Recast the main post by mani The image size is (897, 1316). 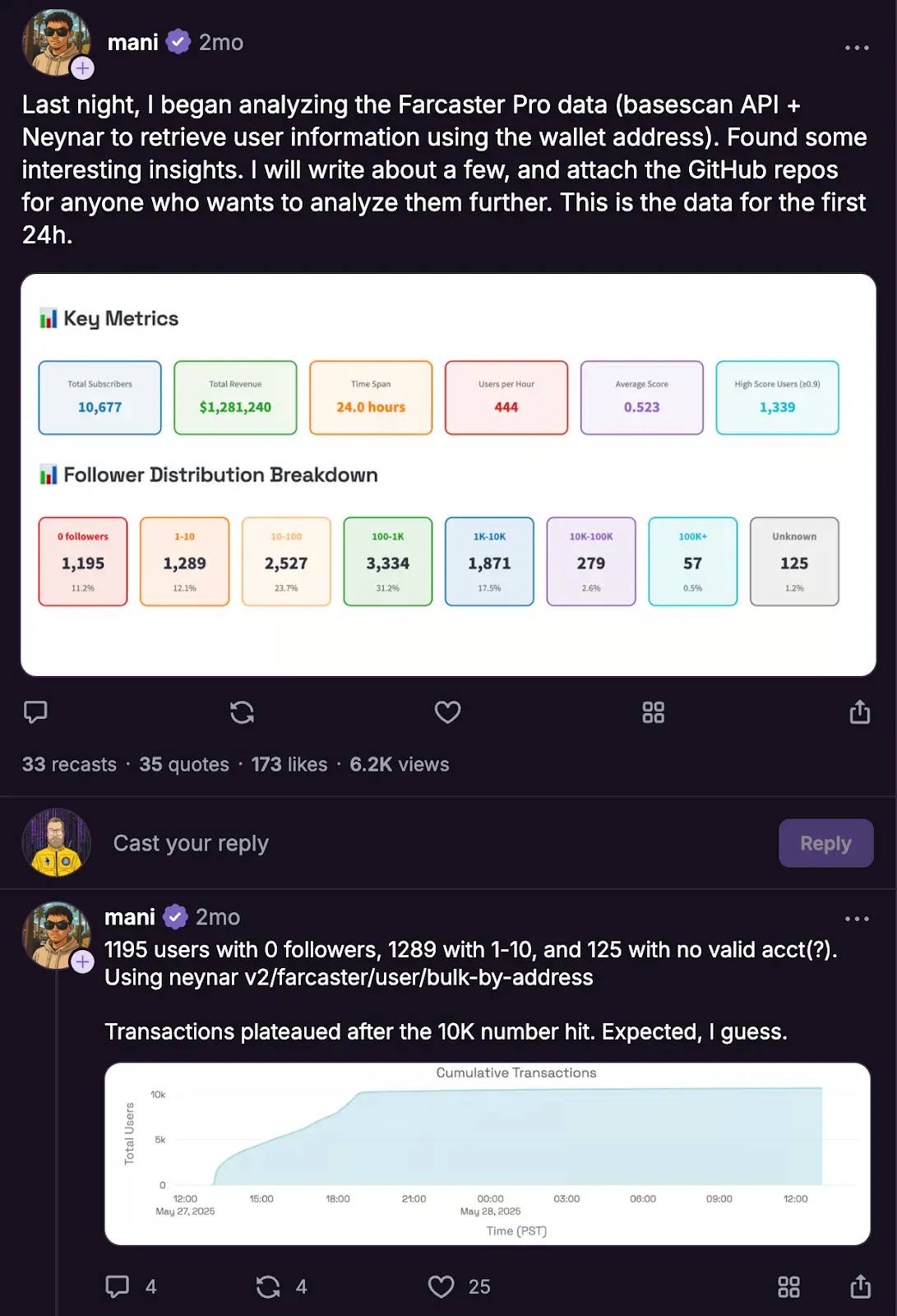242,711
